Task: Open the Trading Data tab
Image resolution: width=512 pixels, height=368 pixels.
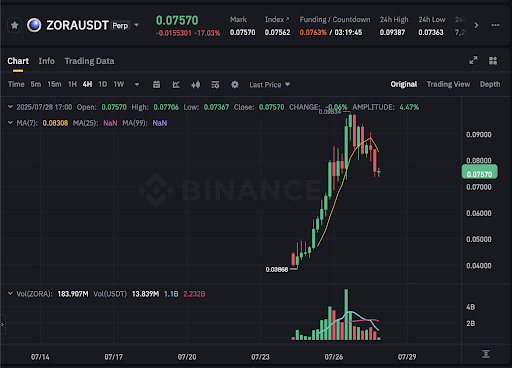Action: coord(89,61)
